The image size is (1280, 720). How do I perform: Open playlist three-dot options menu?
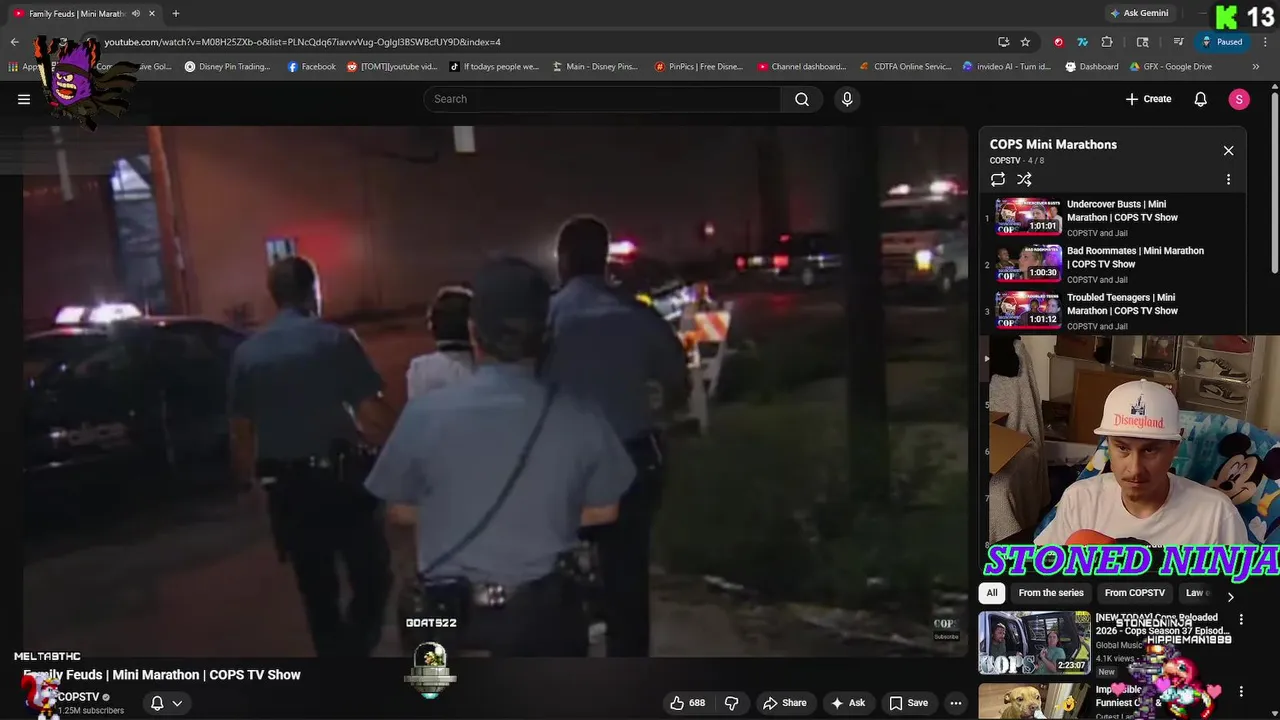1228,180
